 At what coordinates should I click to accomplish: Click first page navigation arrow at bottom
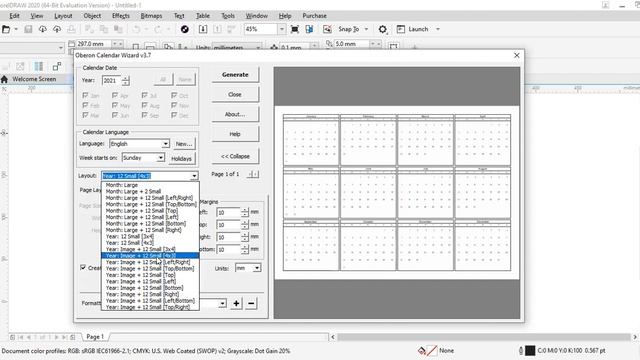tap(21, 337)
